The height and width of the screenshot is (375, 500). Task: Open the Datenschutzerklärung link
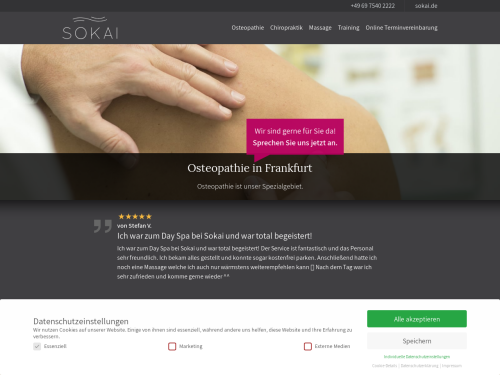419,366
